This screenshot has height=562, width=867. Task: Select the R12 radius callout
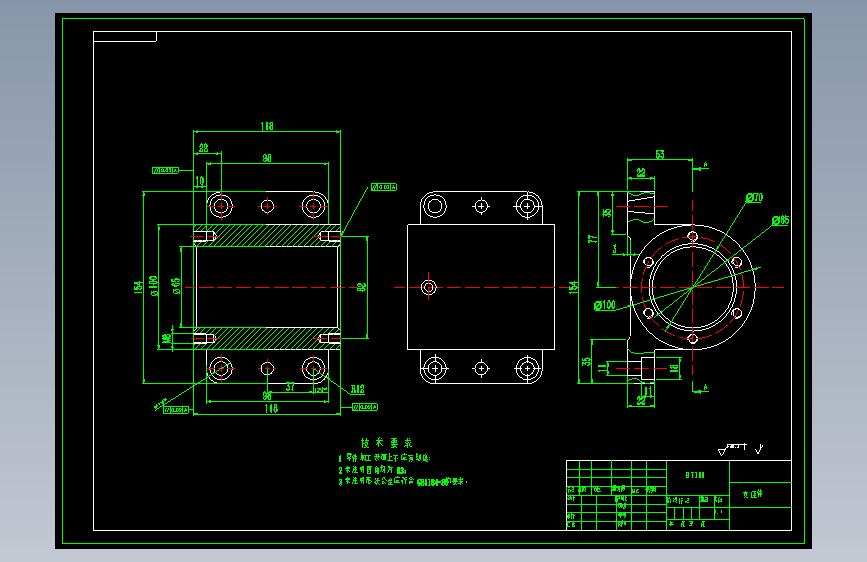[x=357, y=389]
